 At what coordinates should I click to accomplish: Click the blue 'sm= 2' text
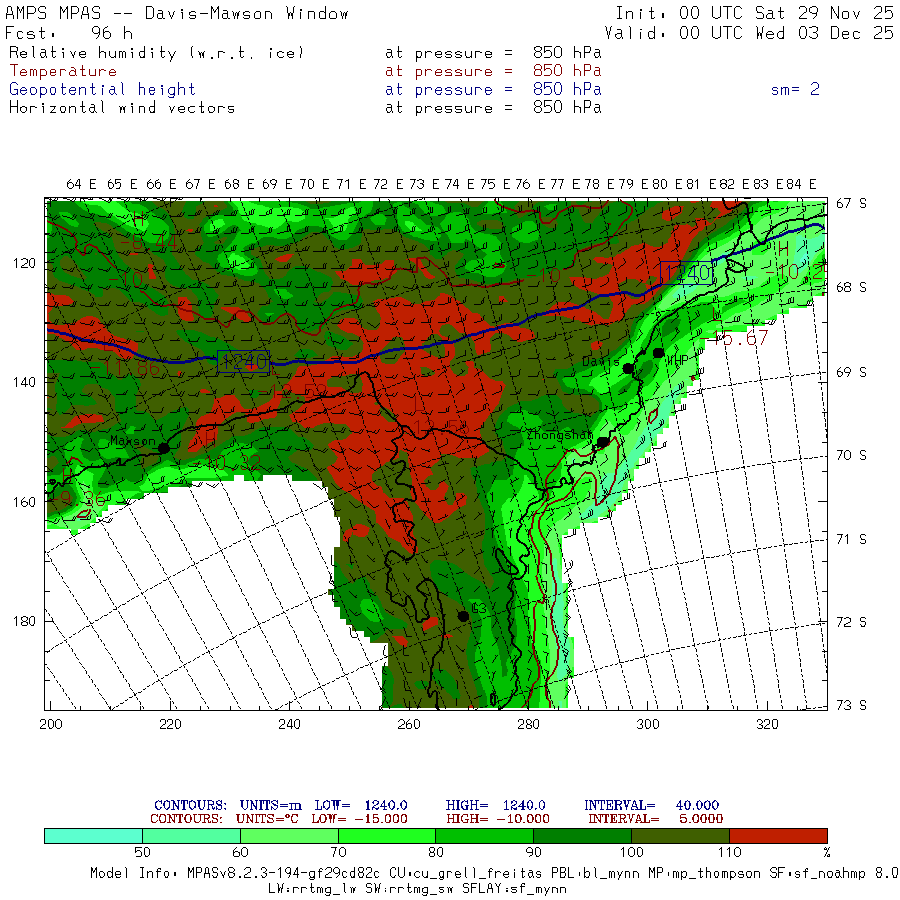click(795, 90)
